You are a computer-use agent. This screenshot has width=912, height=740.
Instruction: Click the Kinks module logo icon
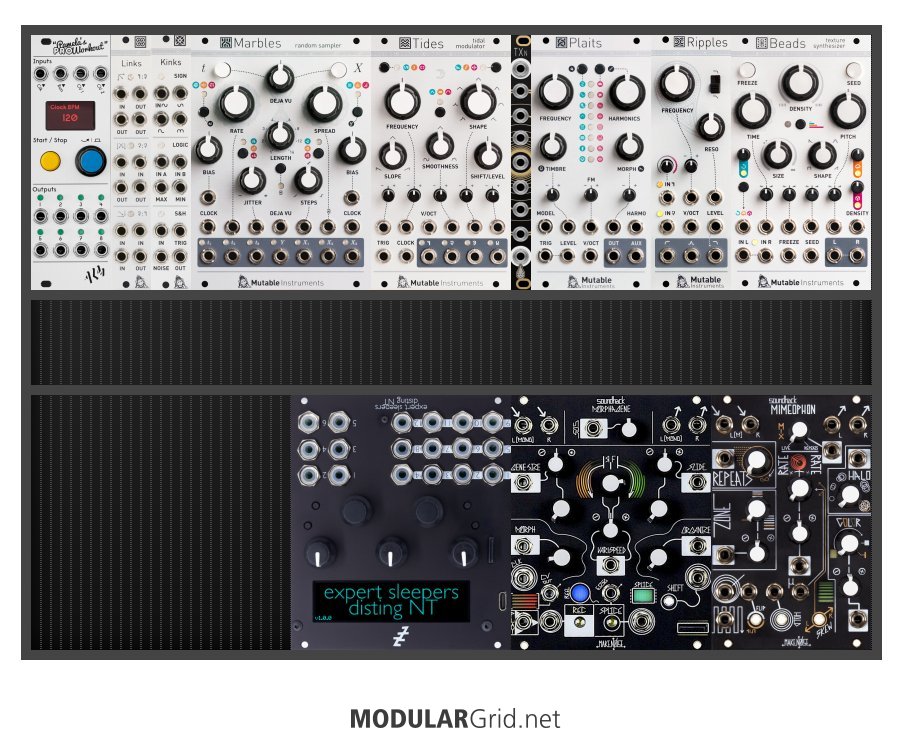(x=180, y=41)
